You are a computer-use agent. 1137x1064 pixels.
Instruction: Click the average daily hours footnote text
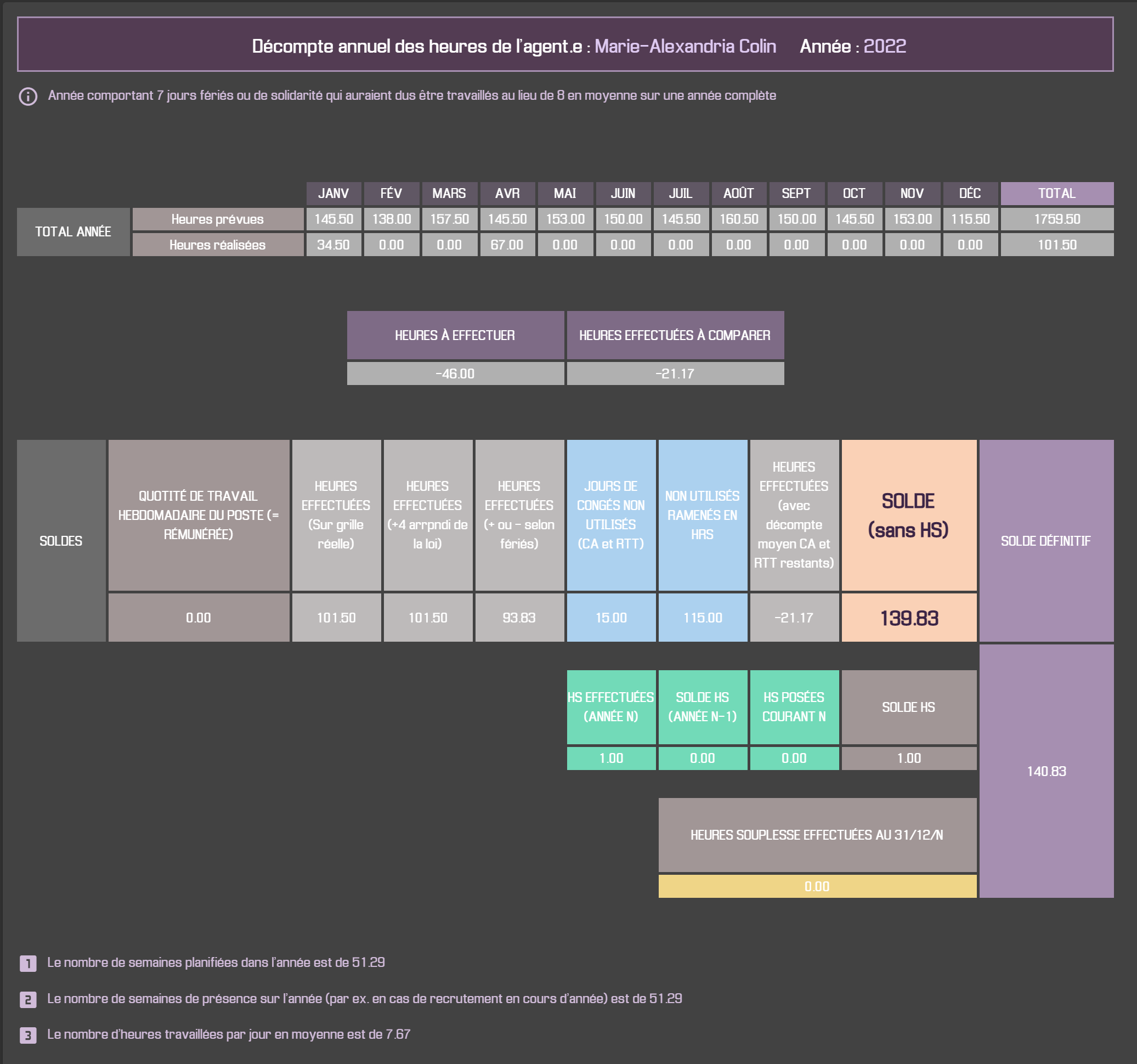[229, 1035]
